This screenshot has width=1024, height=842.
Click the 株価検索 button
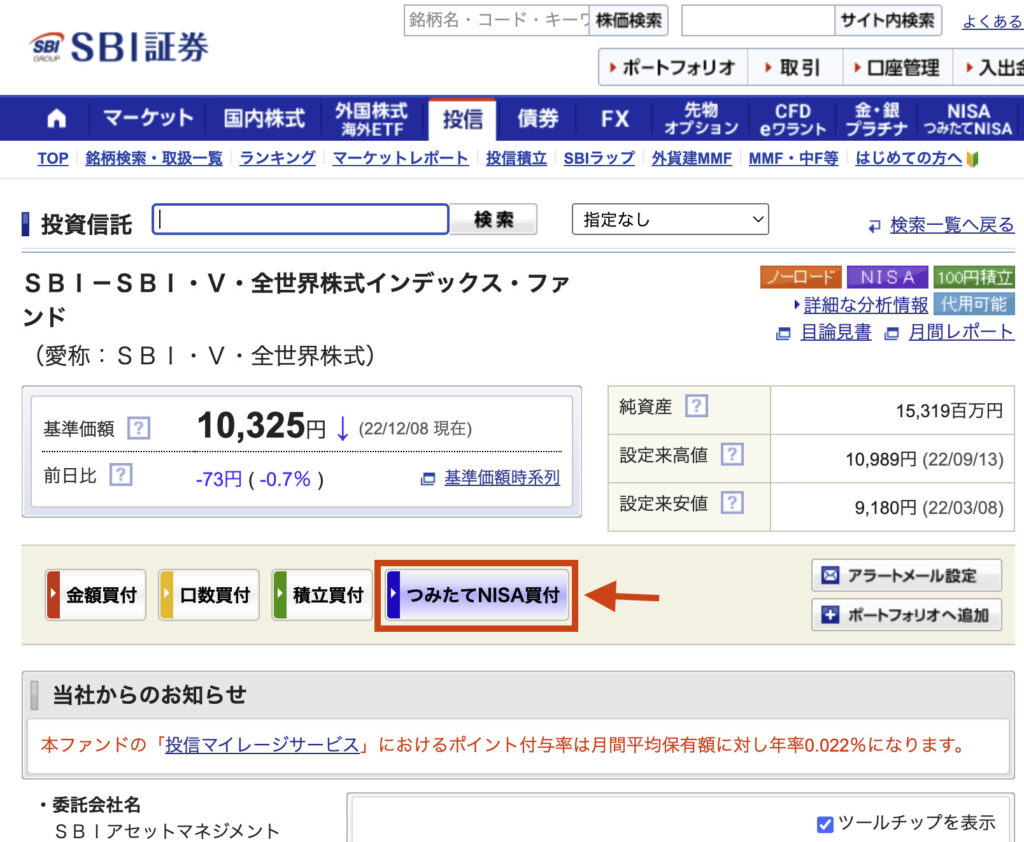[628, 21]
